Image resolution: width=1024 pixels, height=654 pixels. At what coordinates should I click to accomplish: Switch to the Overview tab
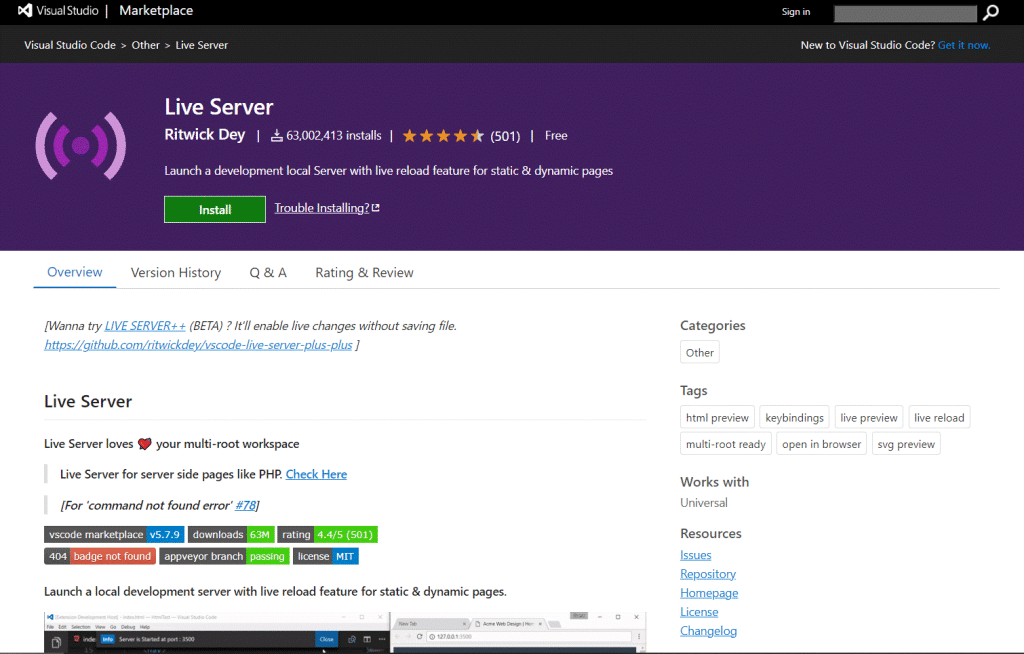click(x=74, y=272)
